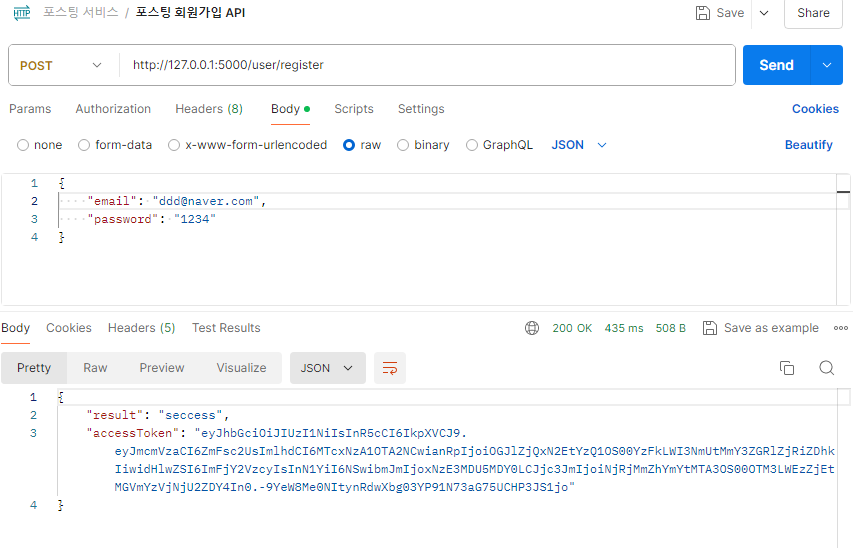Copy the response body with copy icon
Image resolution: width=853 pixels, height=548 pixels.
click(787, 368)
